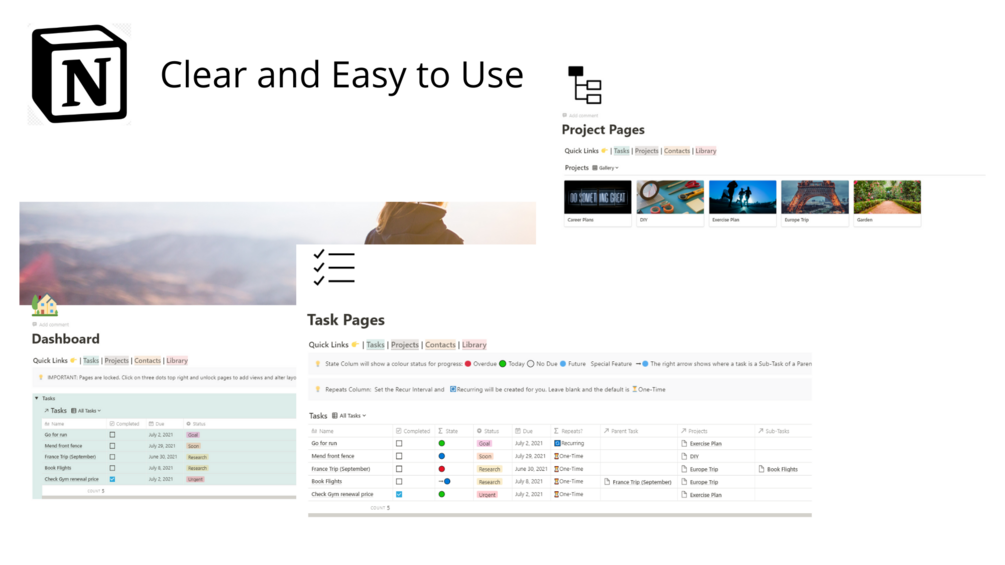Click the France Trip (September) parent task page icon

point(607,482)
